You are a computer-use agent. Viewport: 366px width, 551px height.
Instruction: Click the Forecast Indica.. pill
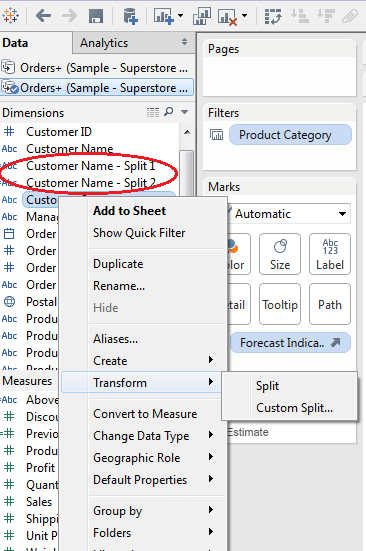pos(290,343)
